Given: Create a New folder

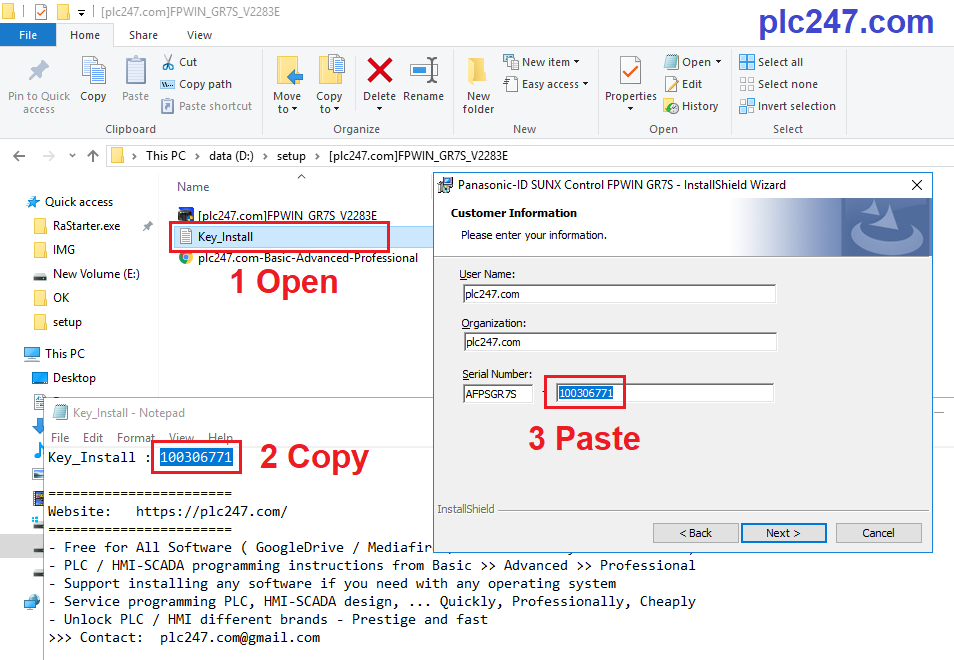Looking at the screenshot, I should click(478, 85).
